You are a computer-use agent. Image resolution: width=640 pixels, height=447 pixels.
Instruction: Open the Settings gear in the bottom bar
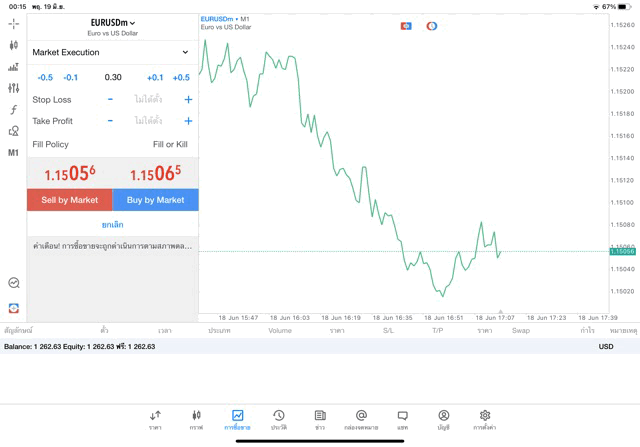point(485,419)
